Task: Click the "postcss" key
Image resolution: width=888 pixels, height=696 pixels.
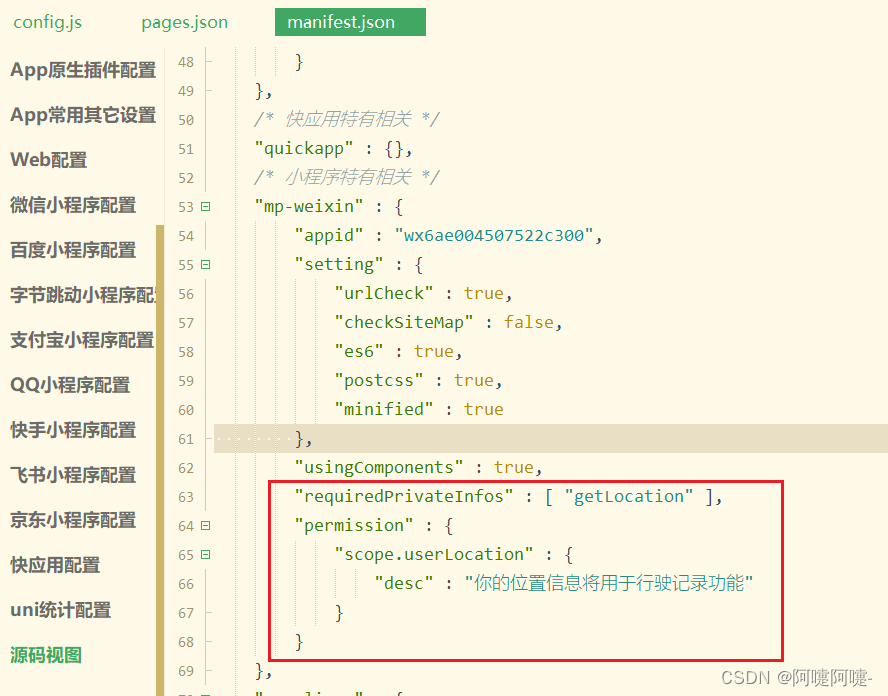Action: [379, 380]
